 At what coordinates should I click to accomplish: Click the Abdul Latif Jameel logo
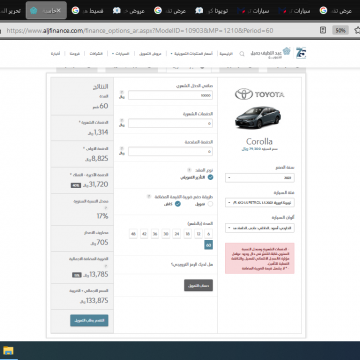coord(270,53)
